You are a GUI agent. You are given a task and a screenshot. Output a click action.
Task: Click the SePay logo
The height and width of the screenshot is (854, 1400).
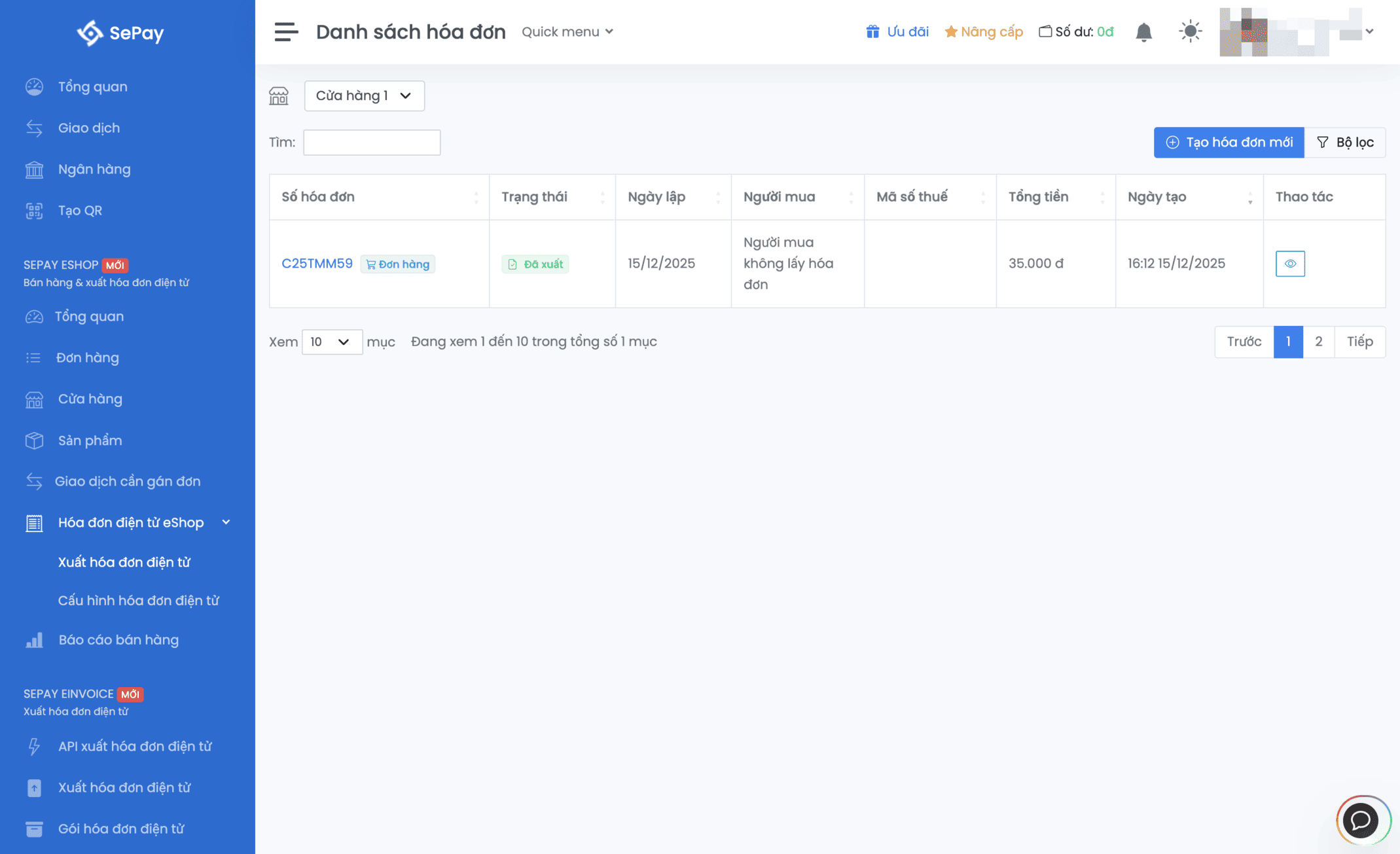tap(120, 32)
